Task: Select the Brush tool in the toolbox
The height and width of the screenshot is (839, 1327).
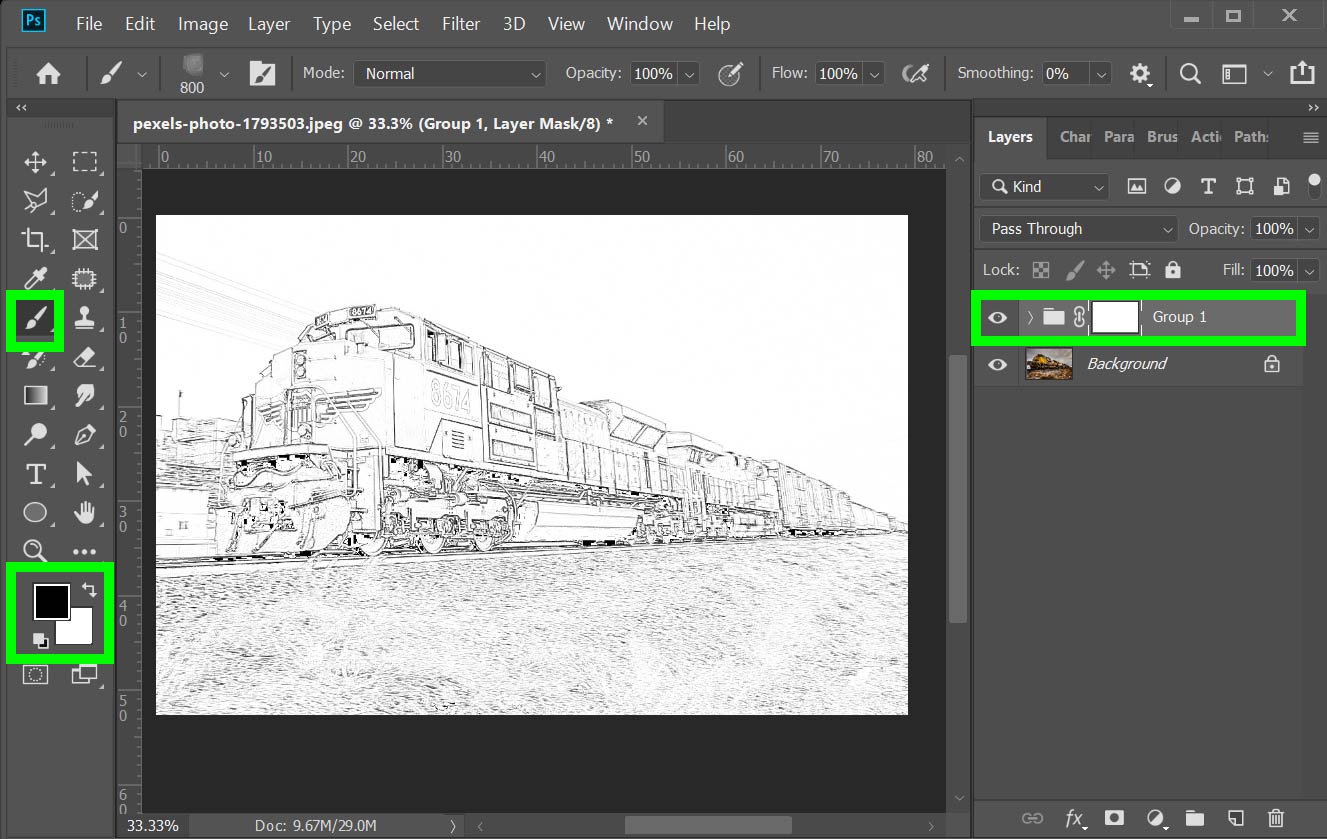Action: [x=35, y=319]
